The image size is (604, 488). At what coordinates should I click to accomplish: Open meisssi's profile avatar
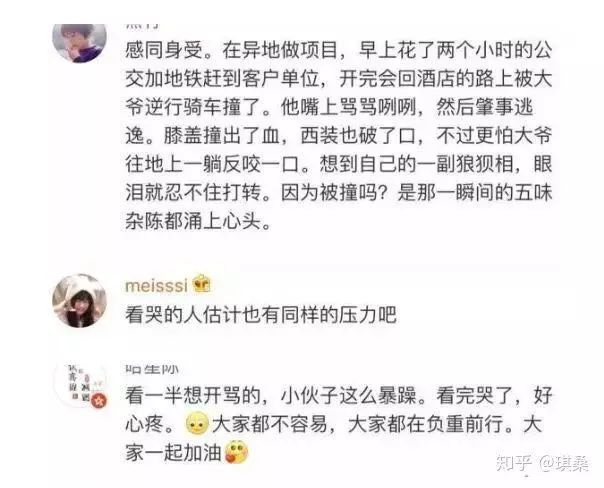(79, 301)
